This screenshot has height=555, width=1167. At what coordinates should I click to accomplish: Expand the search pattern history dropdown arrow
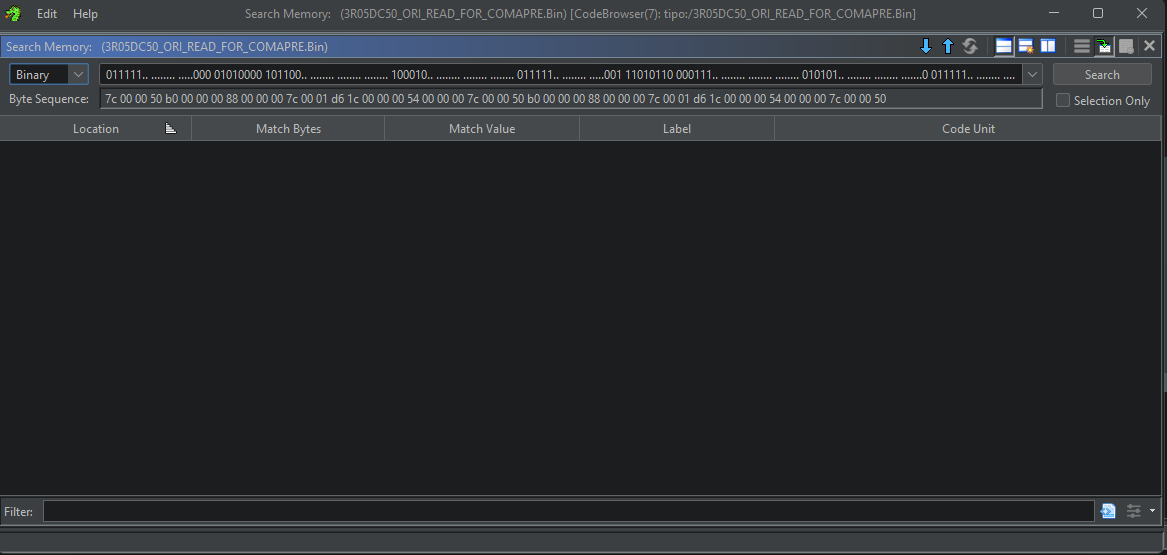tap(1032, 74)
